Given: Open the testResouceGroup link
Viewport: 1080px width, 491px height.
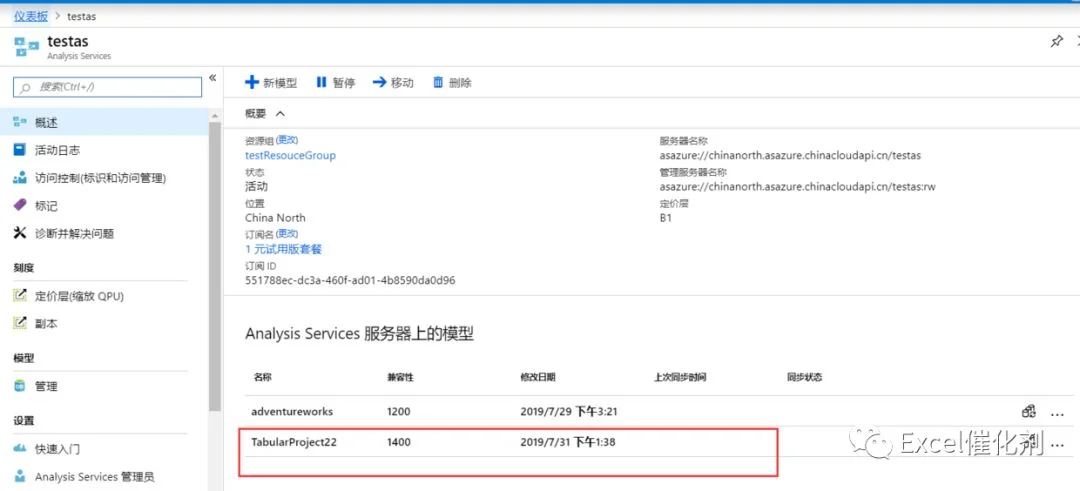Looking at the screenshot, I should point(291,155).
